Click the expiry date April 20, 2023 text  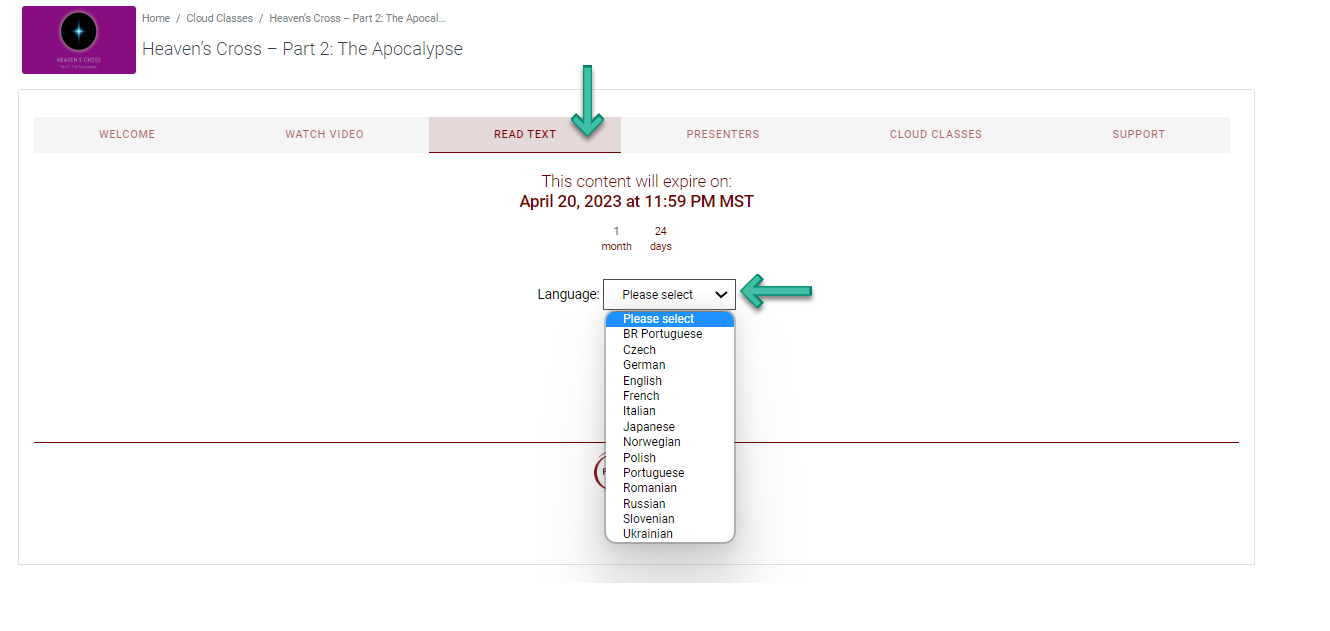(636, 201)
